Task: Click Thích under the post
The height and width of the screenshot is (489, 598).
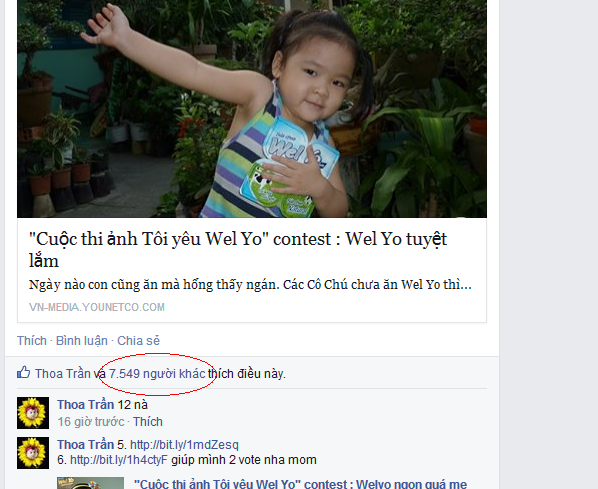Action: (32, 341)
